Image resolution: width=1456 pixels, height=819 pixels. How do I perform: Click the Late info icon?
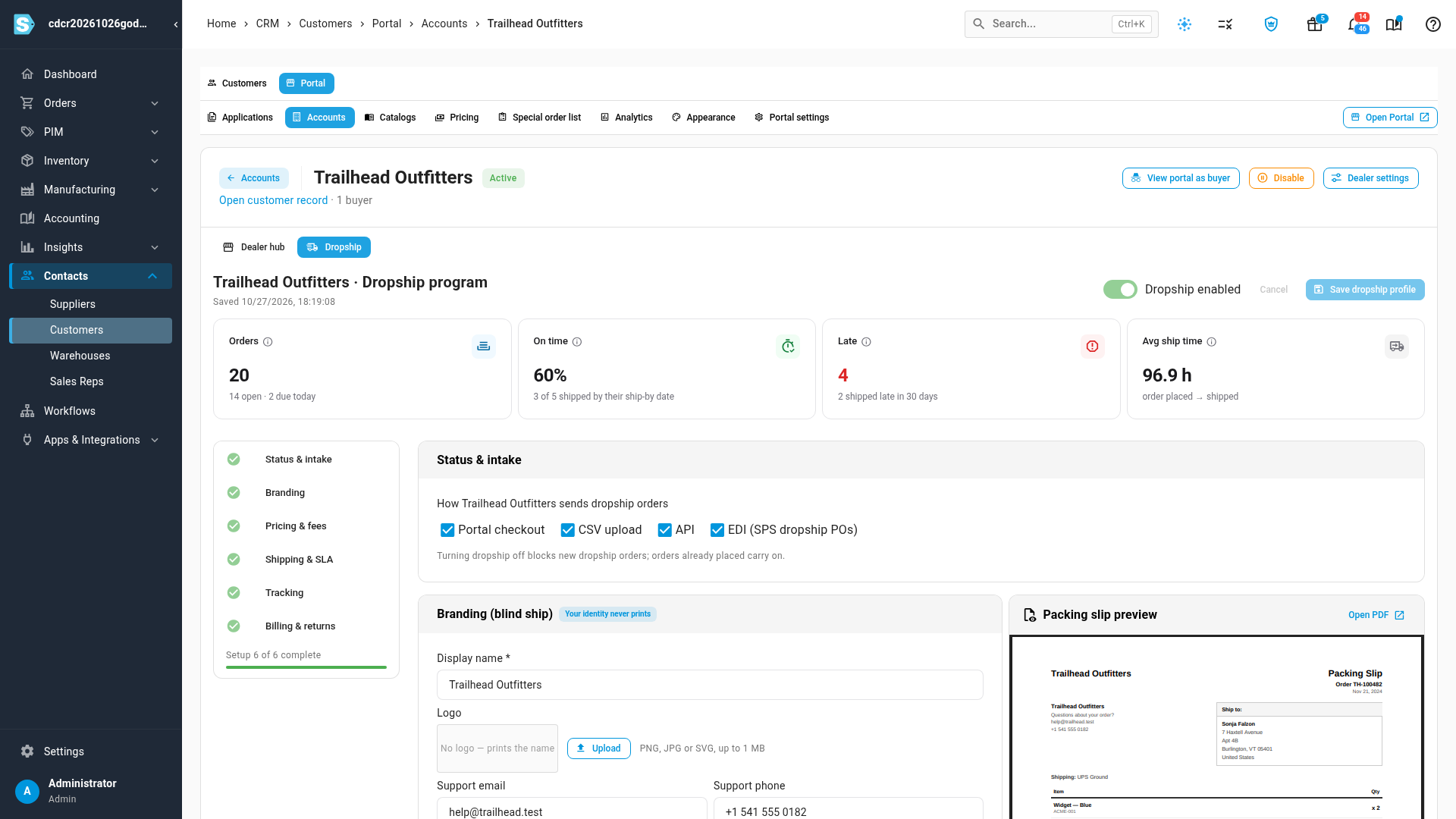867,342
